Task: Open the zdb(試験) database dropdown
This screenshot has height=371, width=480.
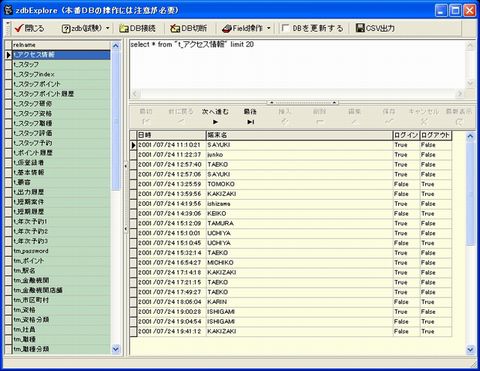Action: click(x=107, y=28)
